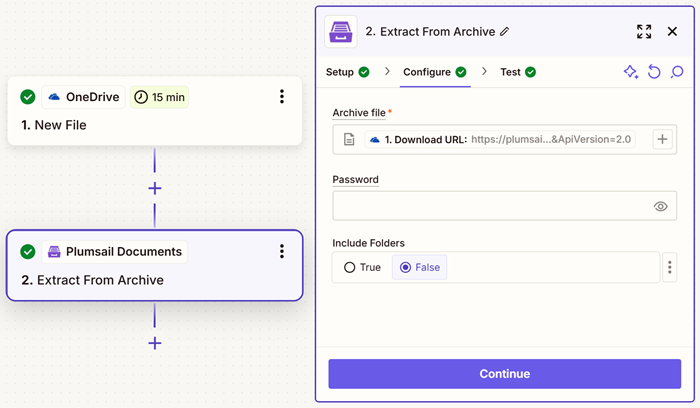Open the AI sparkle assistant icon
The height and width of the screenshot is (408, 700).
click(630, 72)
